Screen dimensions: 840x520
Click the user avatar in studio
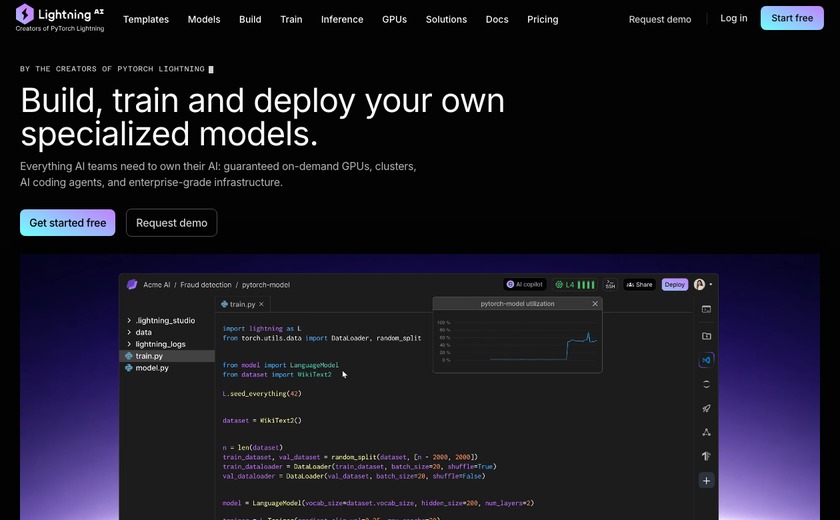coord(699,284)
